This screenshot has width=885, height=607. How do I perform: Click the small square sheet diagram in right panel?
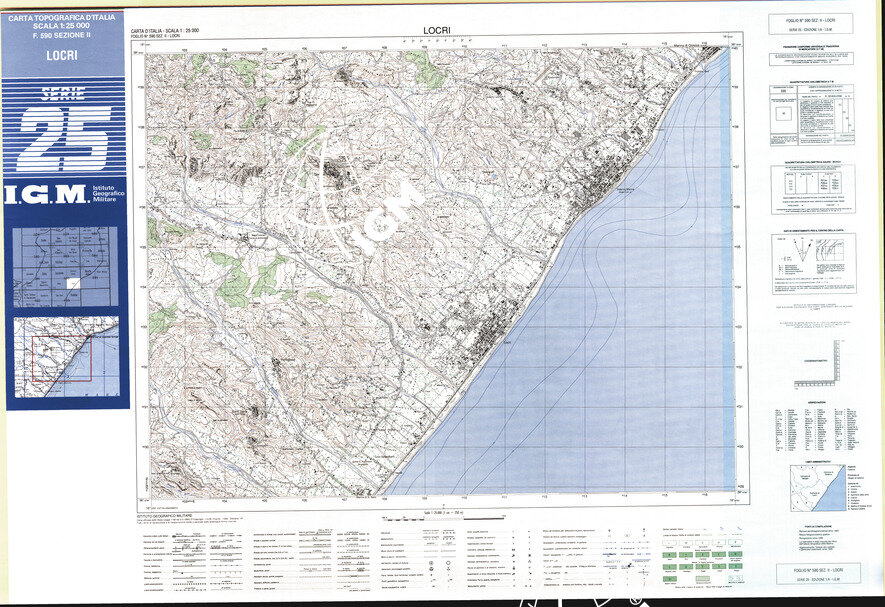[786, 112]
